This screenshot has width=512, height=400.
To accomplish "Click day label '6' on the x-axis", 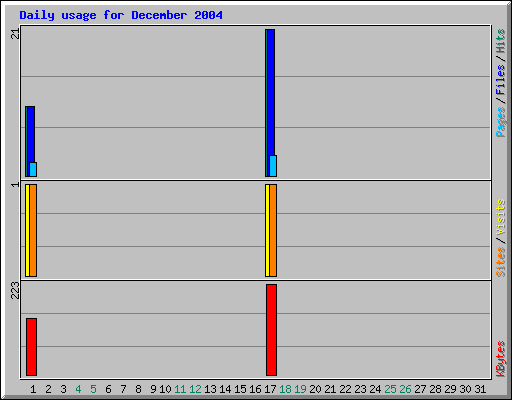I will click(x=108, y=389).
